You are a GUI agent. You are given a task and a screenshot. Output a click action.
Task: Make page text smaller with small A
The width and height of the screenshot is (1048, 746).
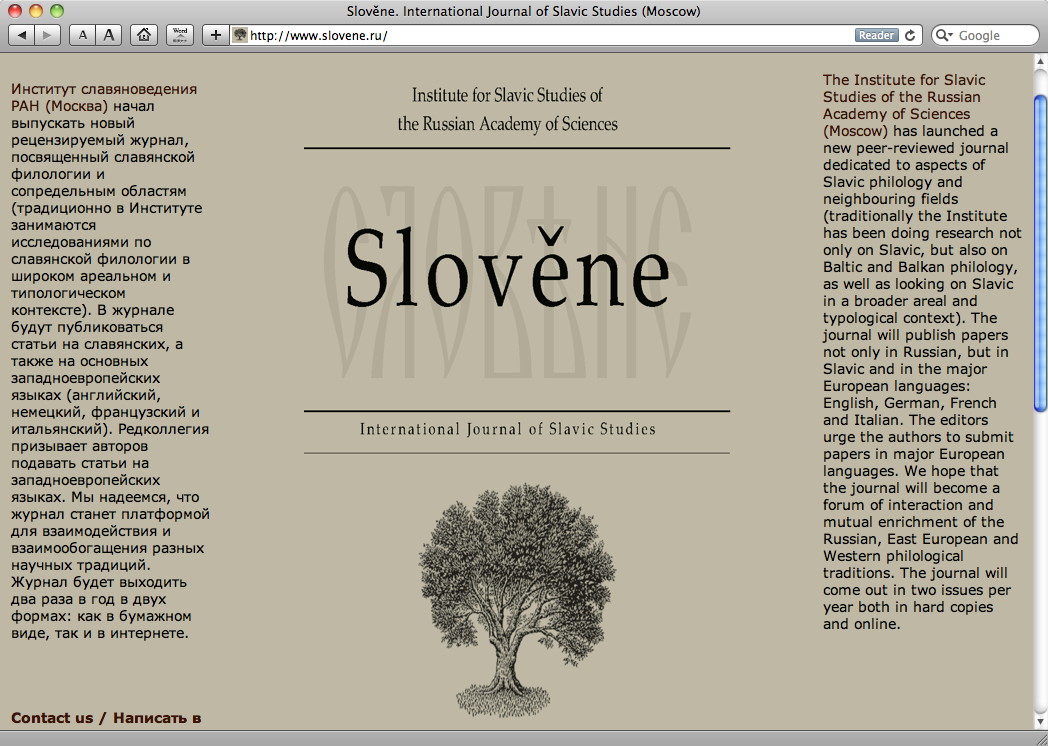pyautogui.click(x=82, y=35)
